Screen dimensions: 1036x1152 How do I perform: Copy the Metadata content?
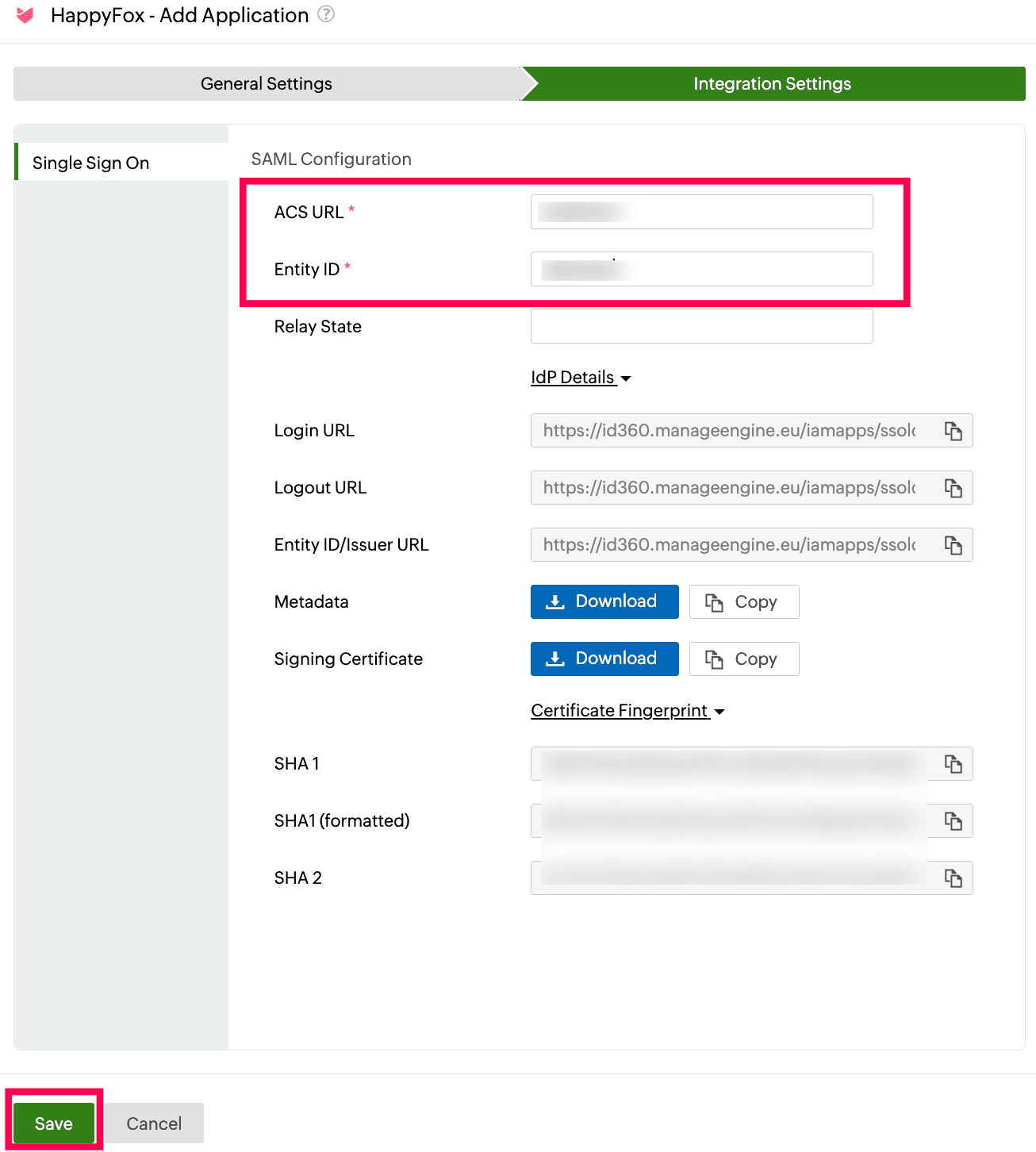click(x=744, y=601)
